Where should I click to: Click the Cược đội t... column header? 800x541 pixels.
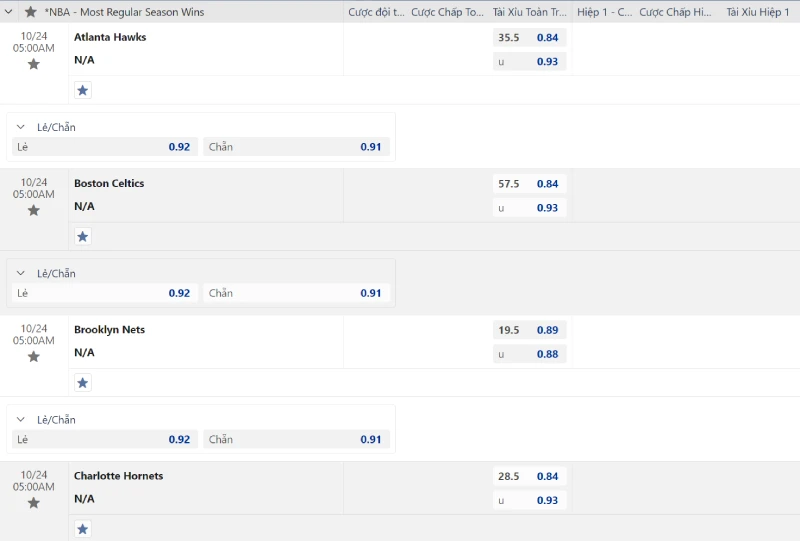[x=376, y=12]
